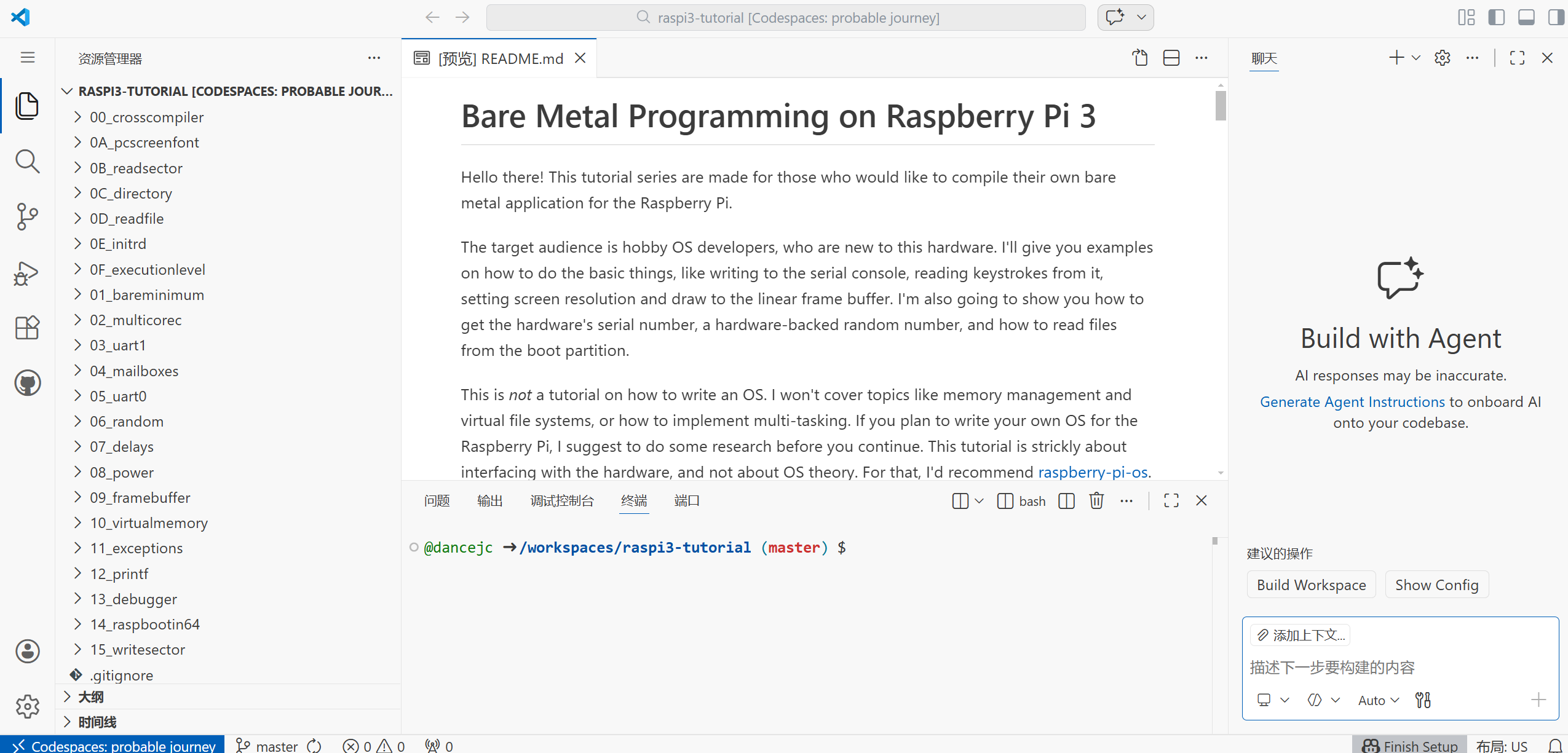
Task: Open the Generate Agent Instructions link
Action: [1352, 402]
